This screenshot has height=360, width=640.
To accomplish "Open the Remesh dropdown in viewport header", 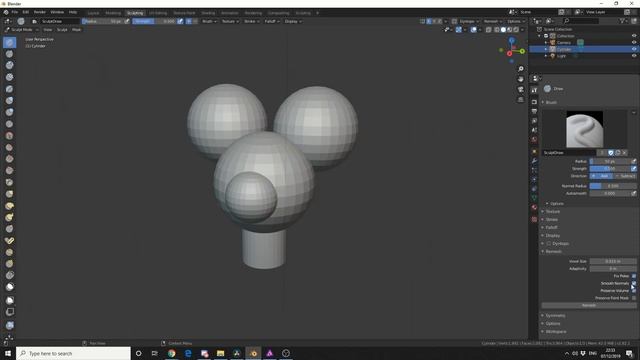I will [x=493, y=21].
